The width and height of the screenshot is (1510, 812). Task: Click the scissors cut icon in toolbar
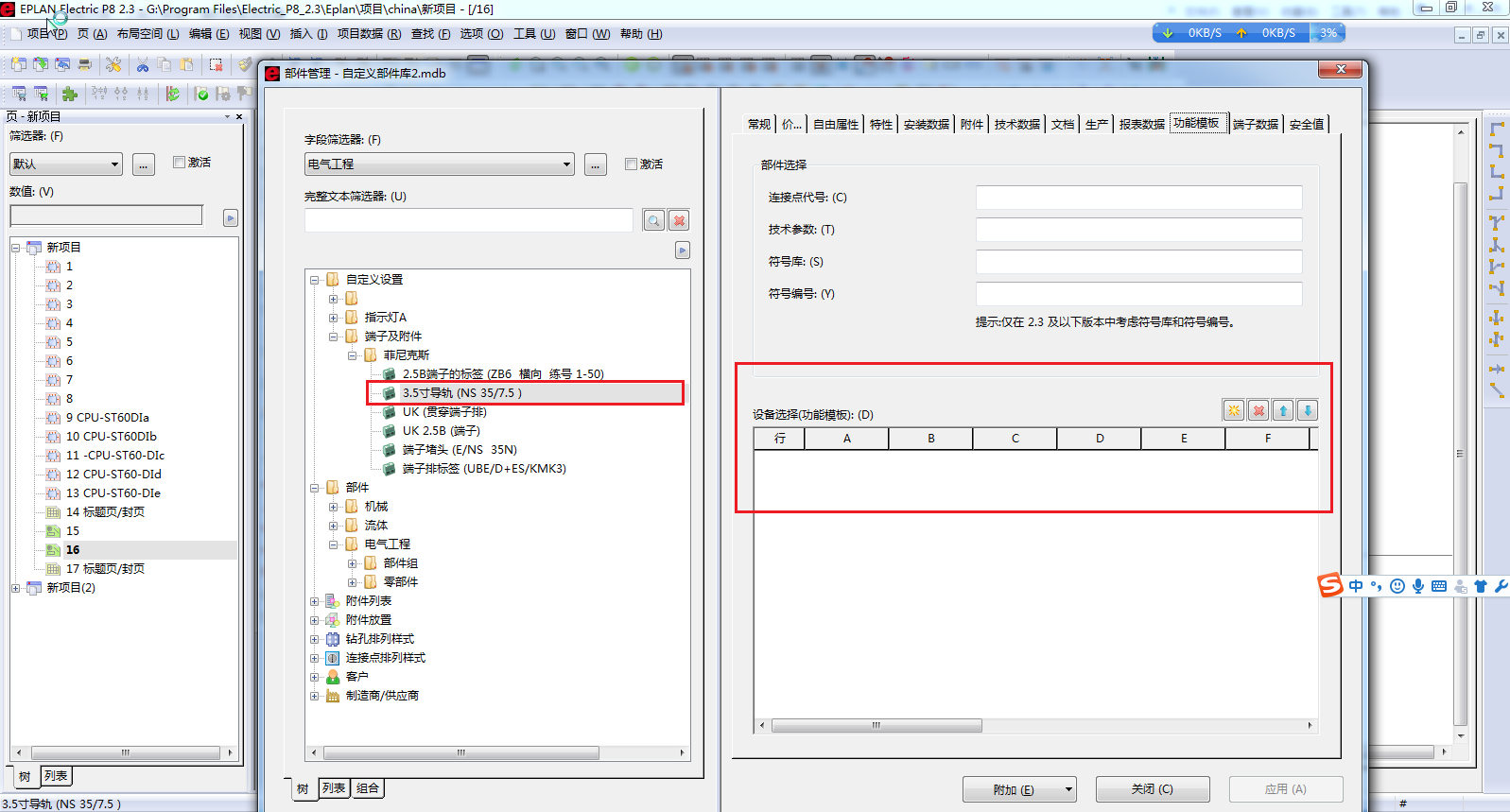(x=143, y=65)
